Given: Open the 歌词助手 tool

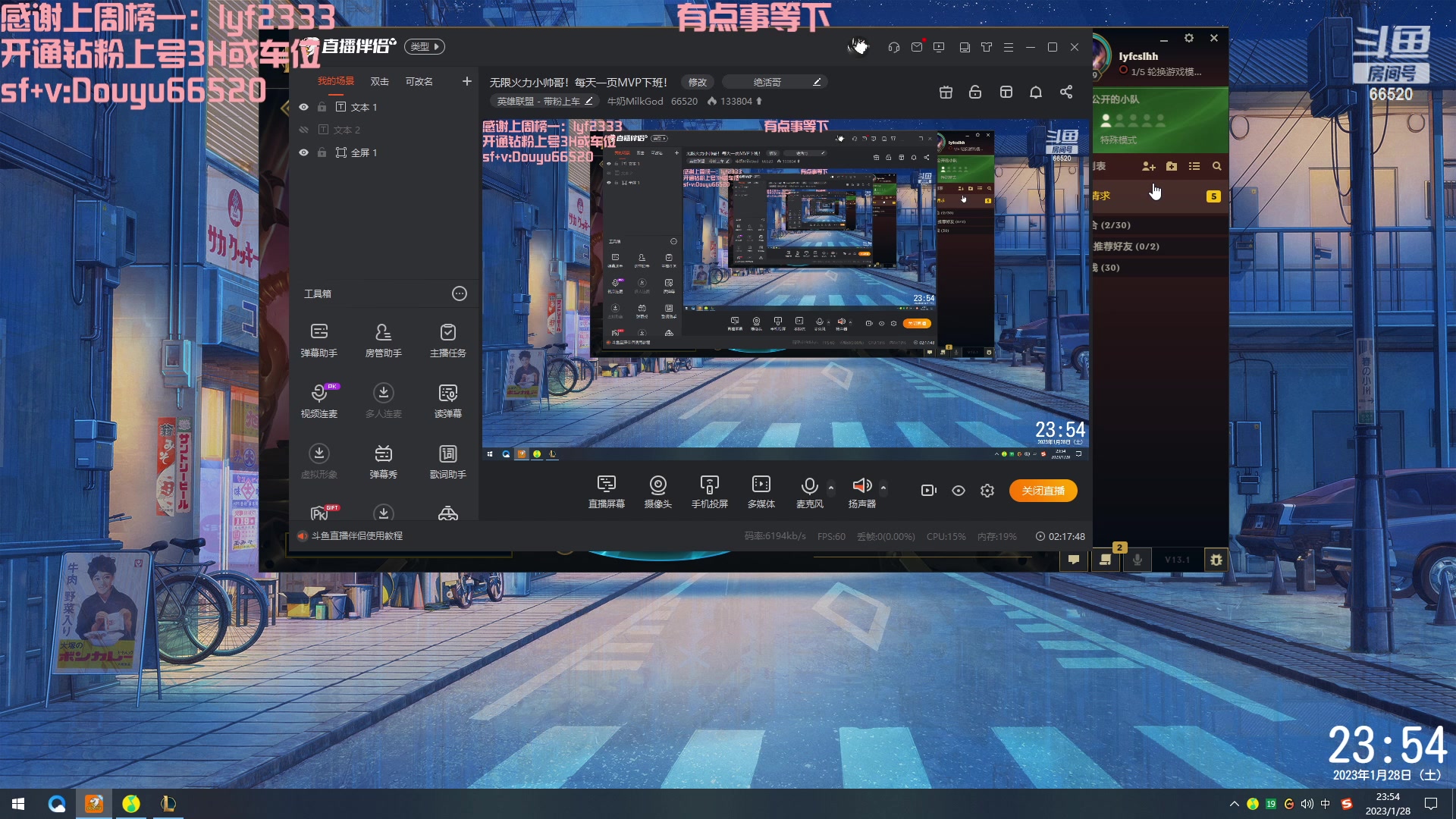Looking at the screenshot, I should 448,461.
